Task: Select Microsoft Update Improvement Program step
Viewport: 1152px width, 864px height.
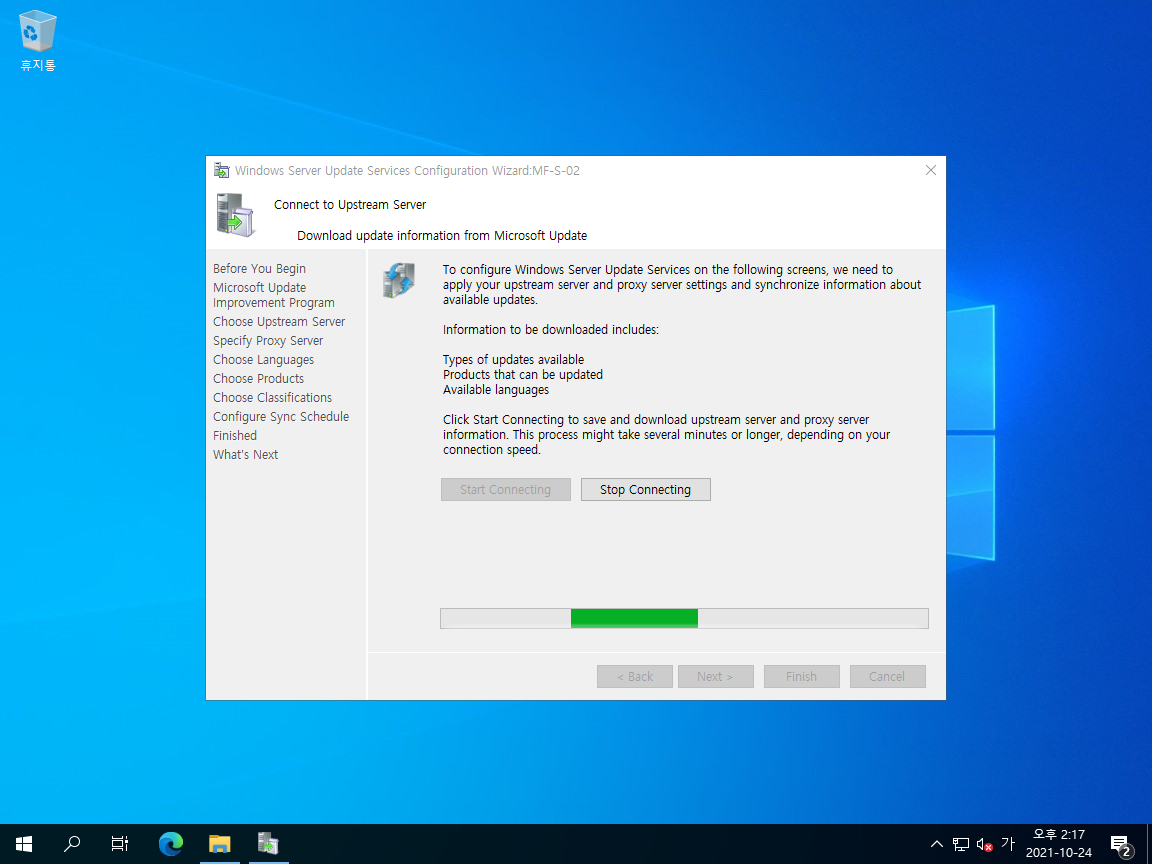Action: [274, 295]
